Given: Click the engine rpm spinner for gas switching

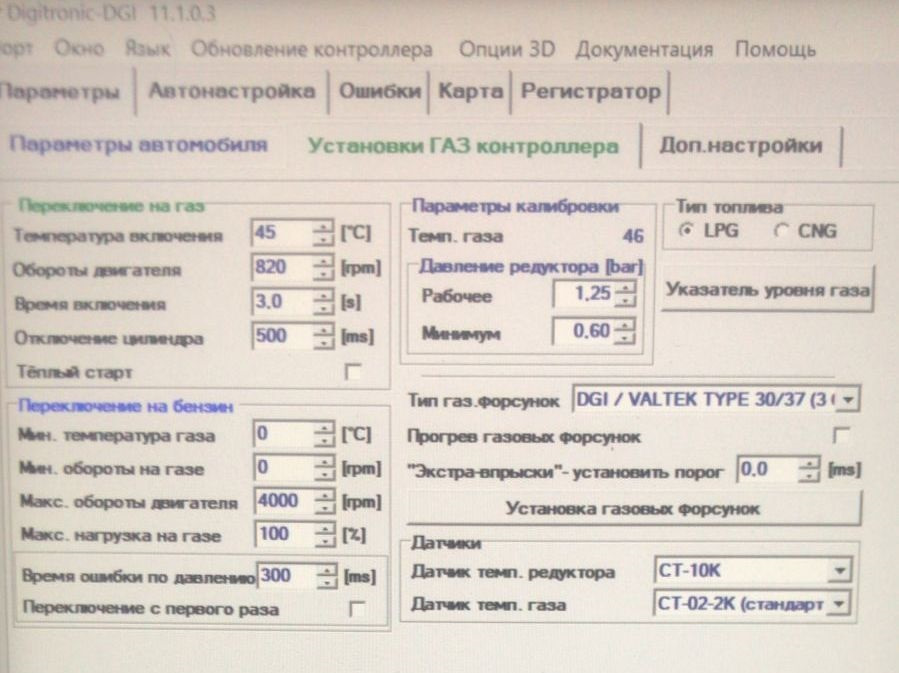Looking at the screenshot, I should coord(323,269).
